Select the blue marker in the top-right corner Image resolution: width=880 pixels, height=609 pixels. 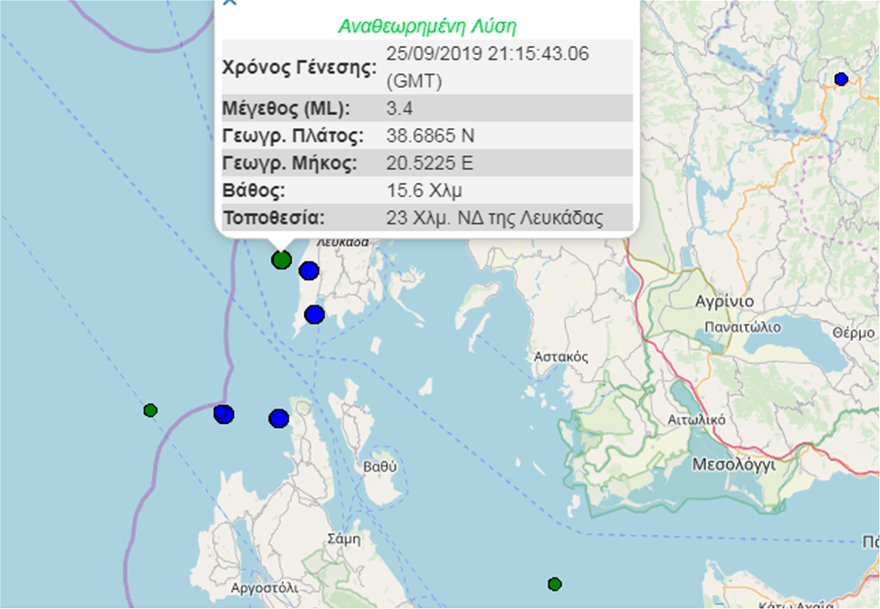point(841,79)
